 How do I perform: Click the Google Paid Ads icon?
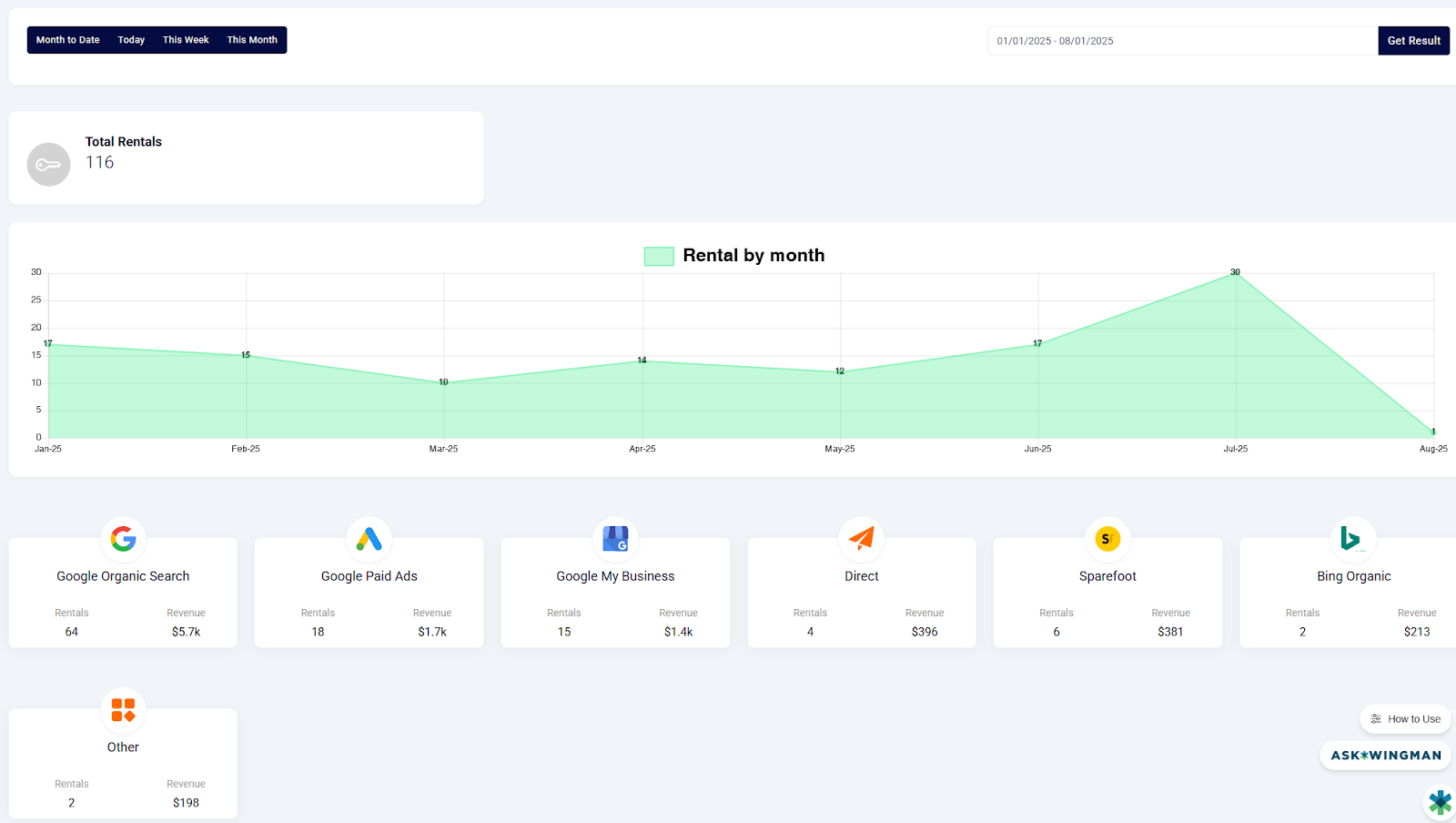(x=369, y=539)
